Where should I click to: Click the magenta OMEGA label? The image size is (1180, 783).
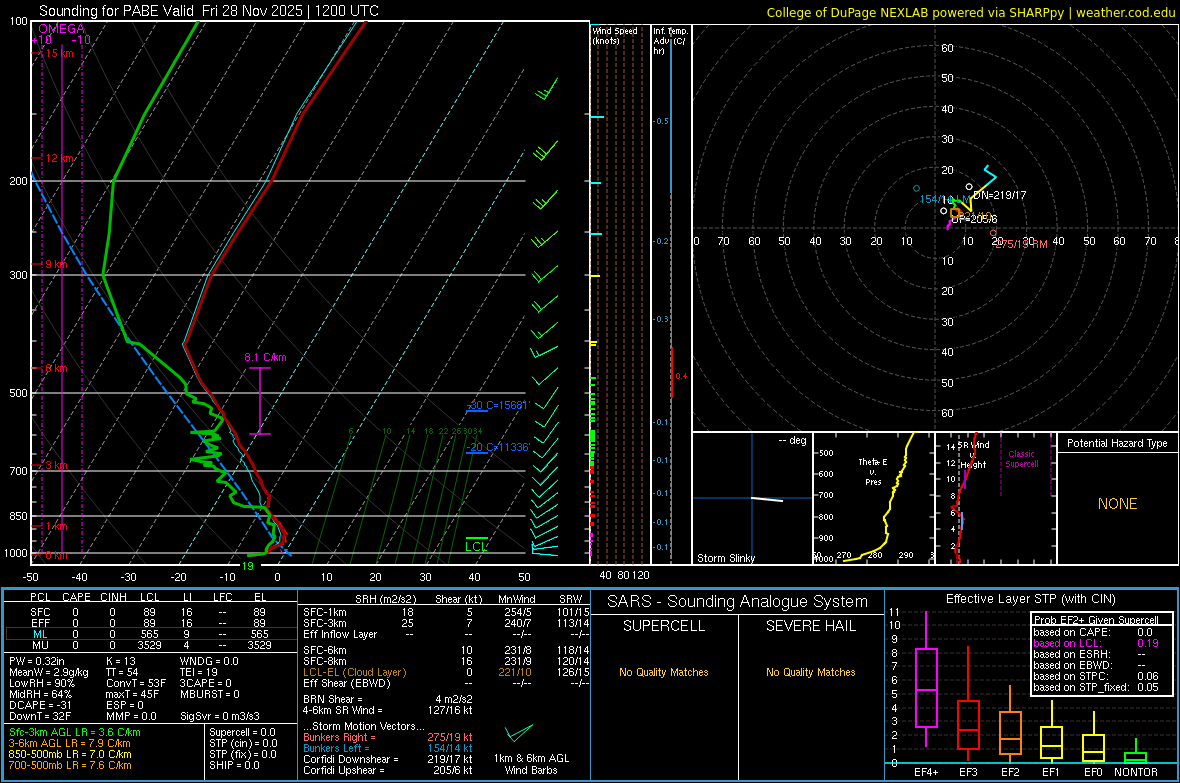coord(61,29)
